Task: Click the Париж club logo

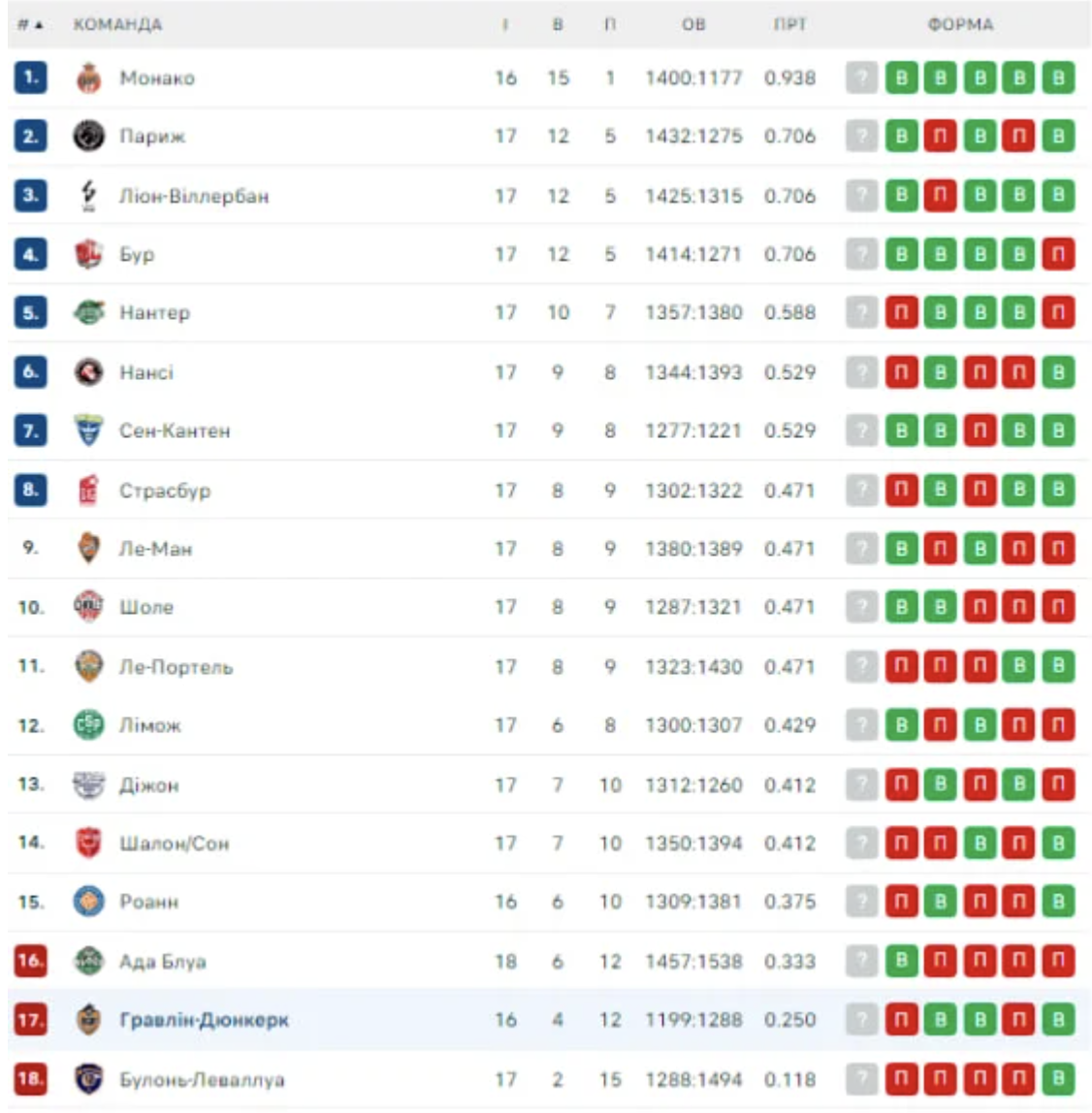Action: (x=88, y=137)
